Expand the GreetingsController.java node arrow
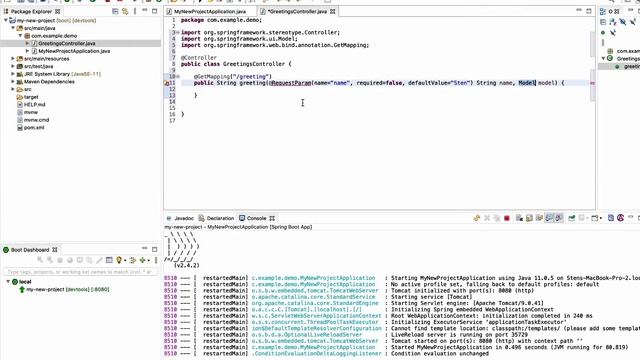Image resolution: width=640 pixels, height=360 pixels. (x=27, y=43)
